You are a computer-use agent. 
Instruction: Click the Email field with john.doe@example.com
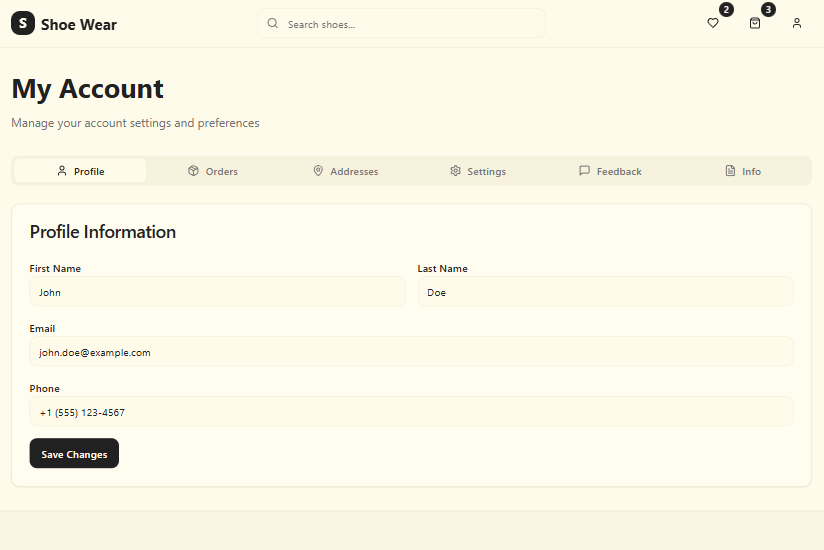pos(411,352)
